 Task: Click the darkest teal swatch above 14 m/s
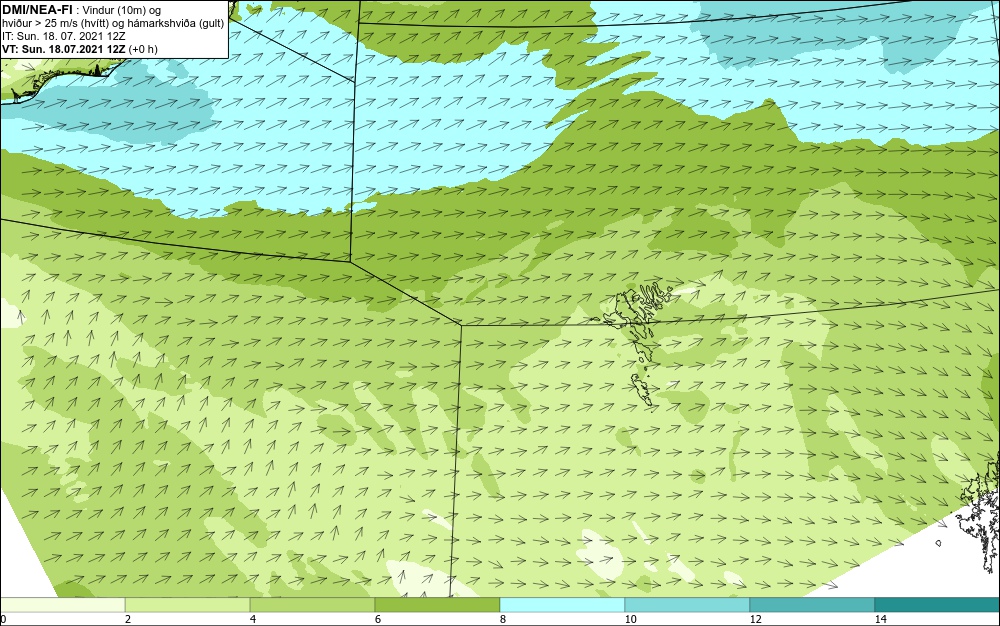click(937, 605)
